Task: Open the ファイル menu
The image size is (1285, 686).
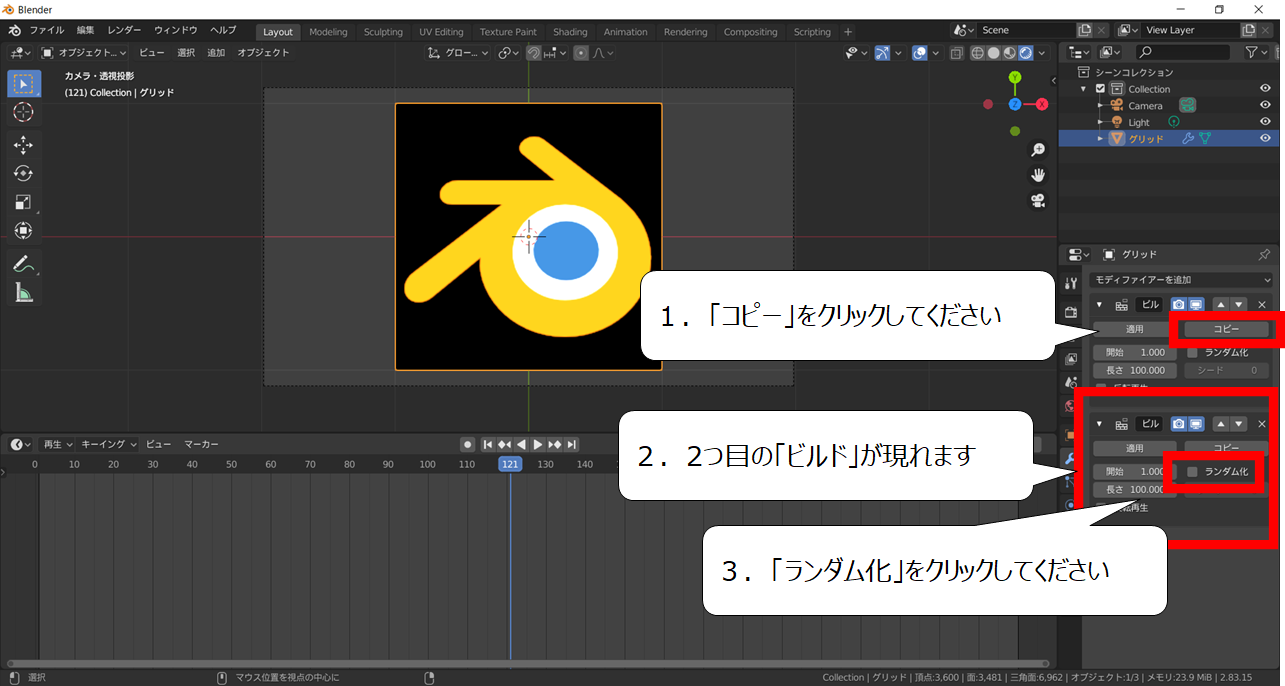Action: tap(47, 31)
